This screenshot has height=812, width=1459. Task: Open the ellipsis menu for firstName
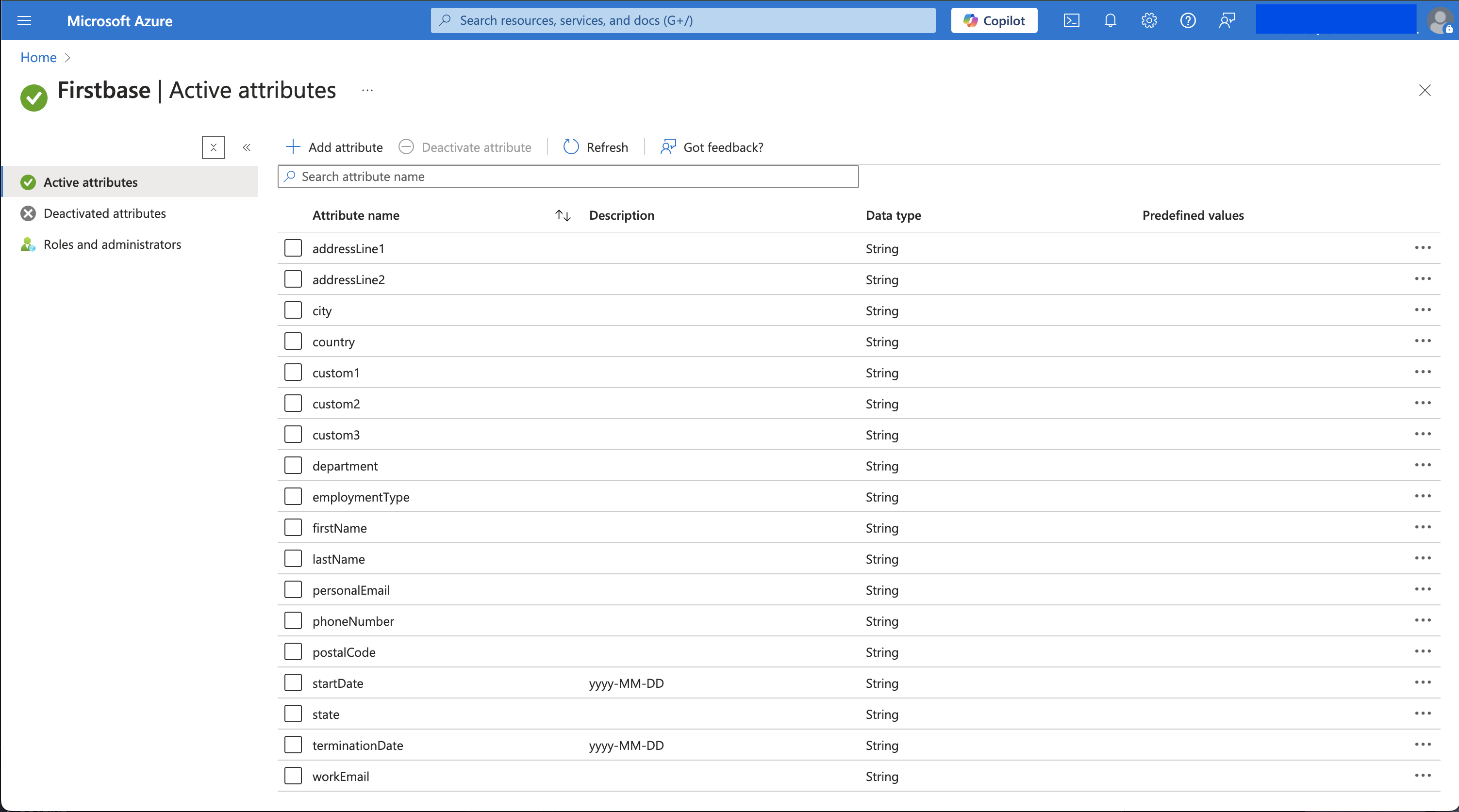[x=1423, y=527]
